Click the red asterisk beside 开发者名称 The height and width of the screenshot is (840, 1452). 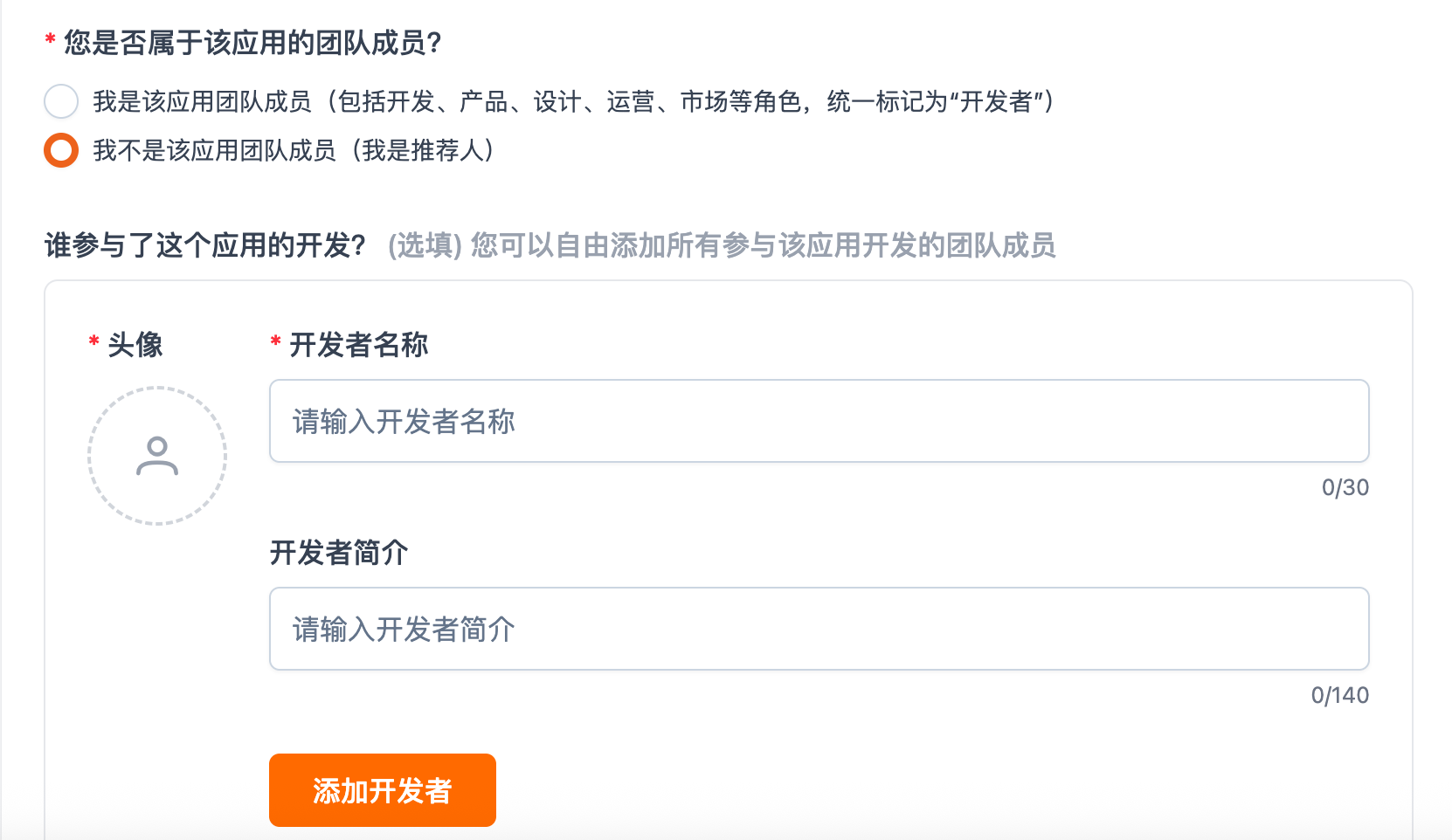[275, 341]
